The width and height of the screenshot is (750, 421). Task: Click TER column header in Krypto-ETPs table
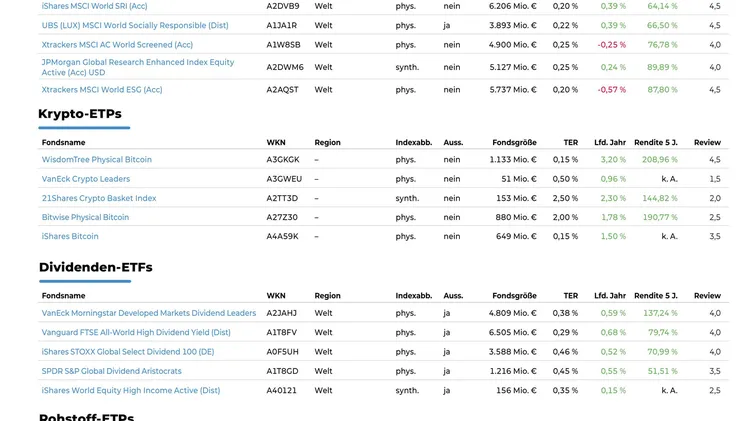point(570,142)
